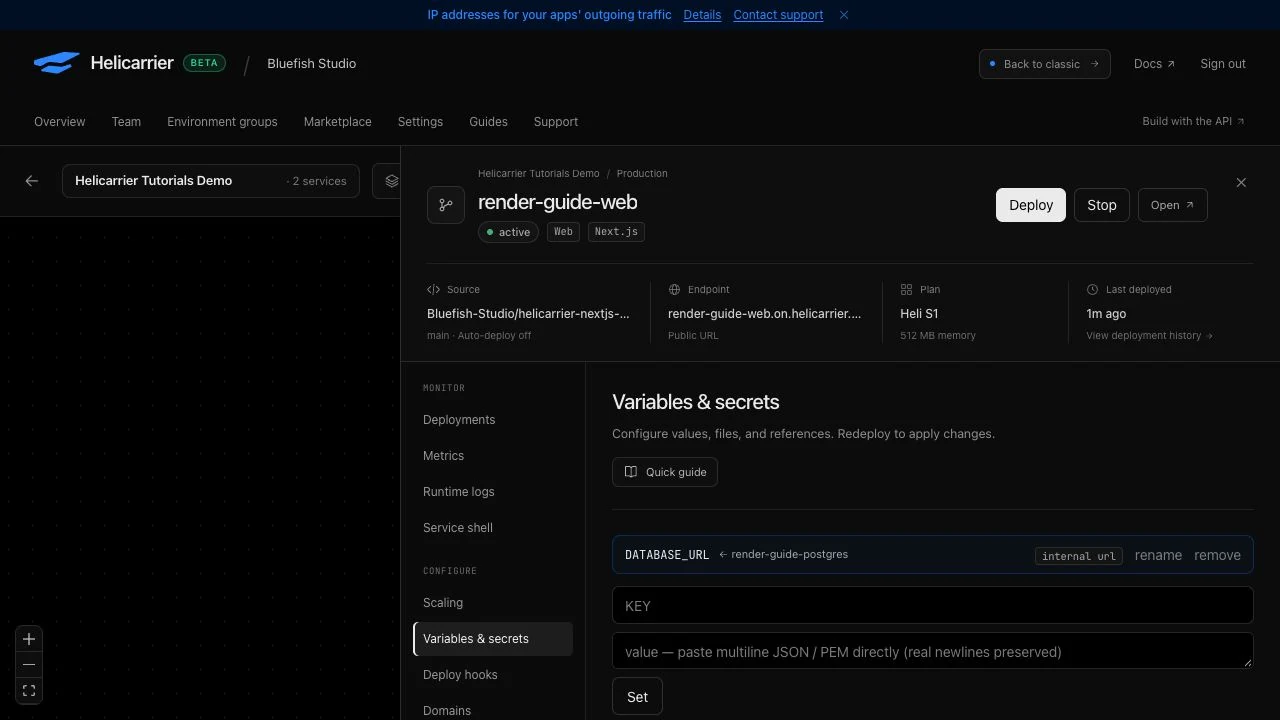Select Variables & secrets in the sidebar

[x=493, y=639]
